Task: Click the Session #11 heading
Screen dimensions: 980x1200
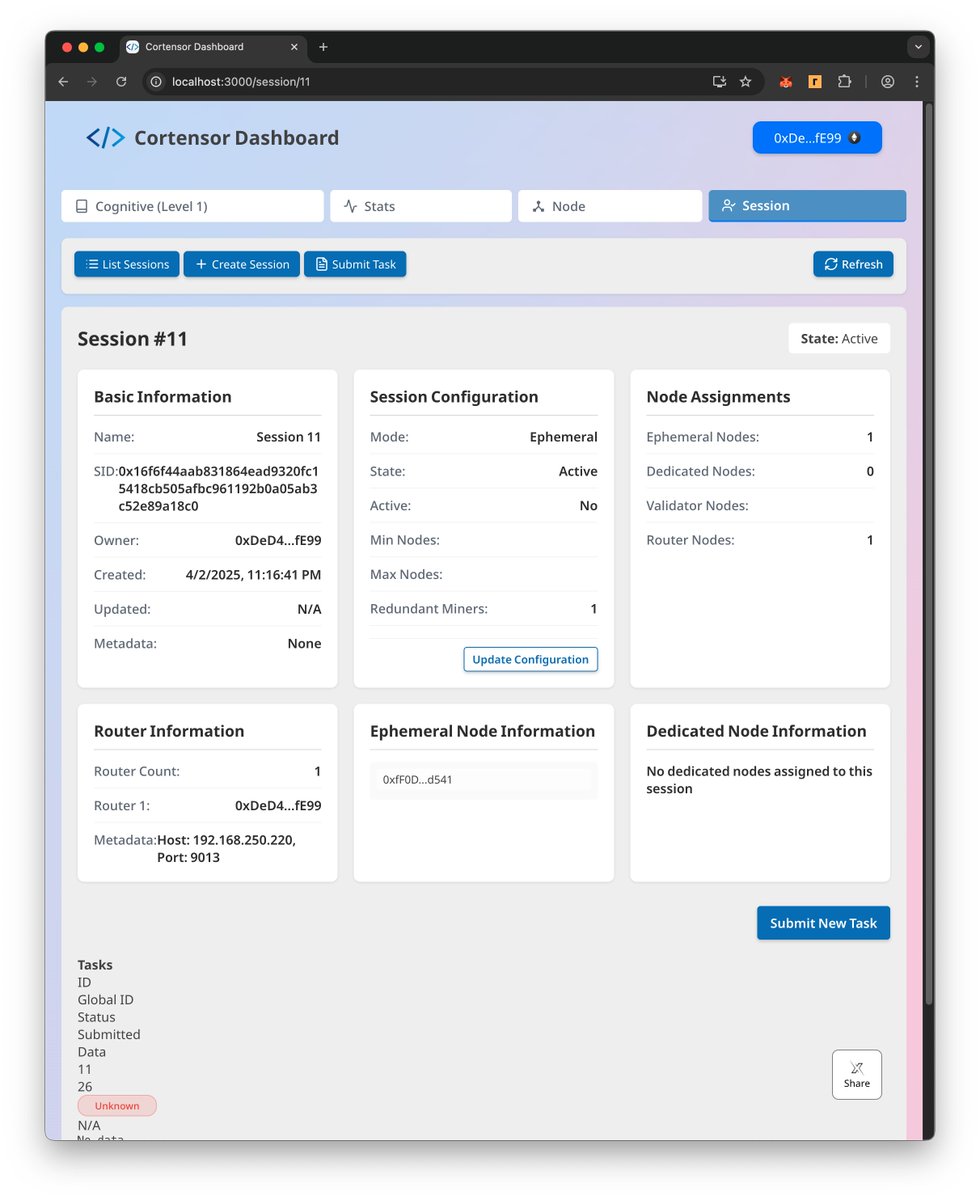Action: click(133, 339)
